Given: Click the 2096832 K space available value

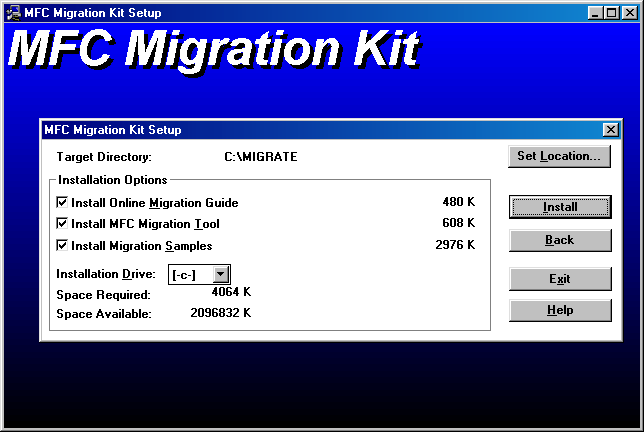Looking at the screenshot, I should 221,313.
